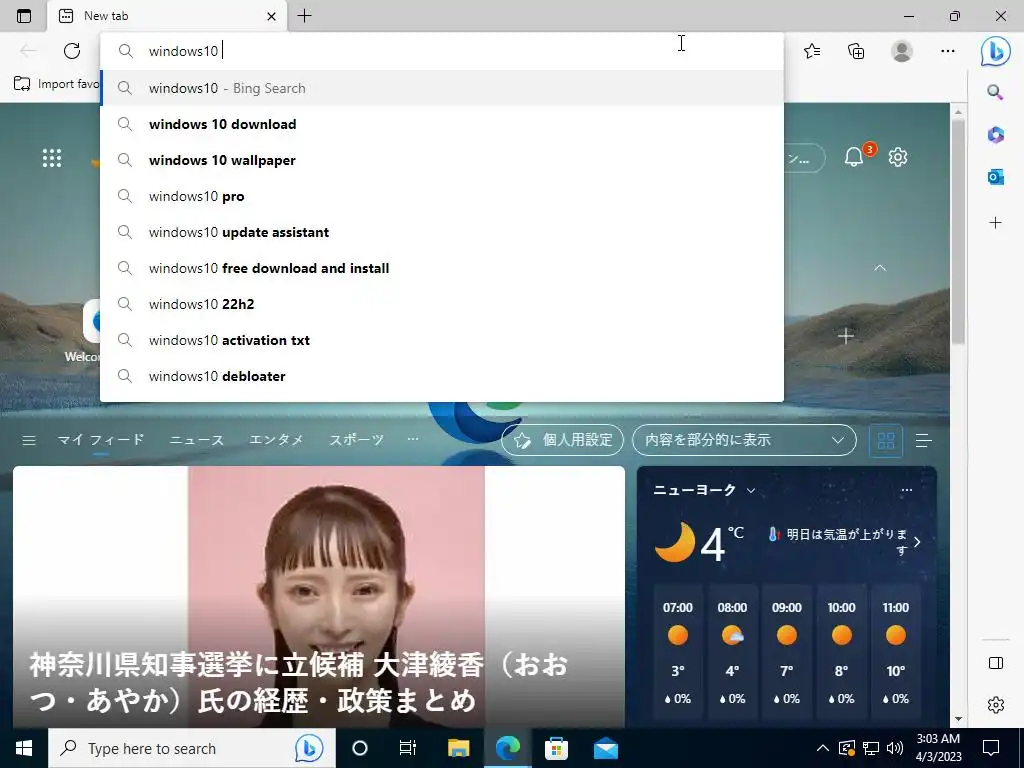Show more feed tabs ellipsis
The image size is (1024, 768).
tap(413, 439)
